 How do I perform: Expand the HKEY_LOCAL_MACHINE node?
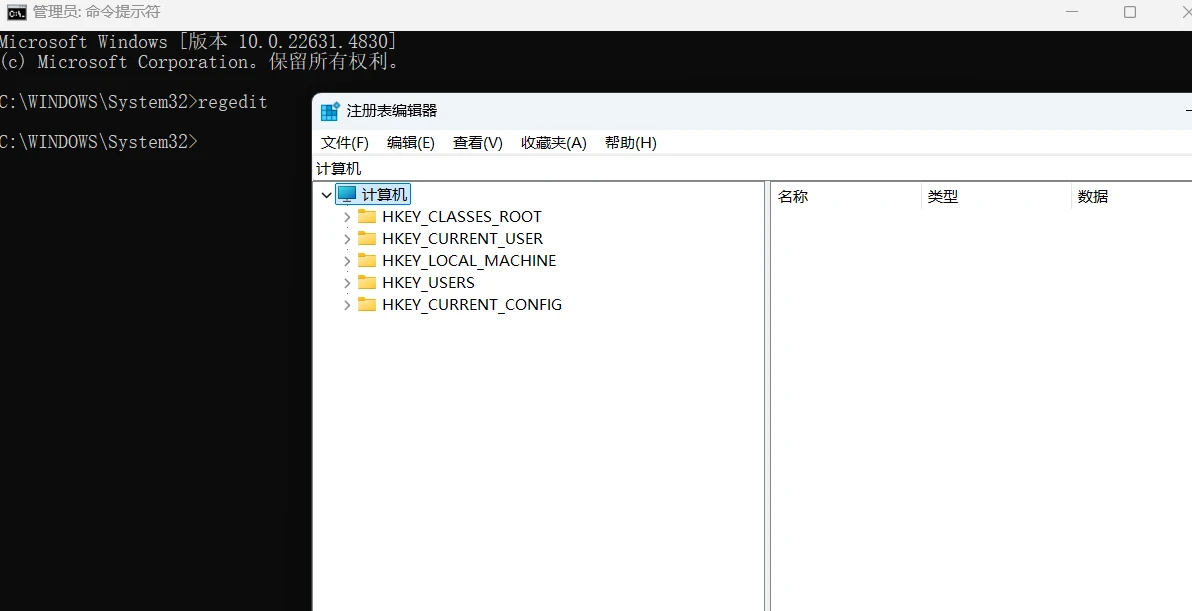(347, 260)
